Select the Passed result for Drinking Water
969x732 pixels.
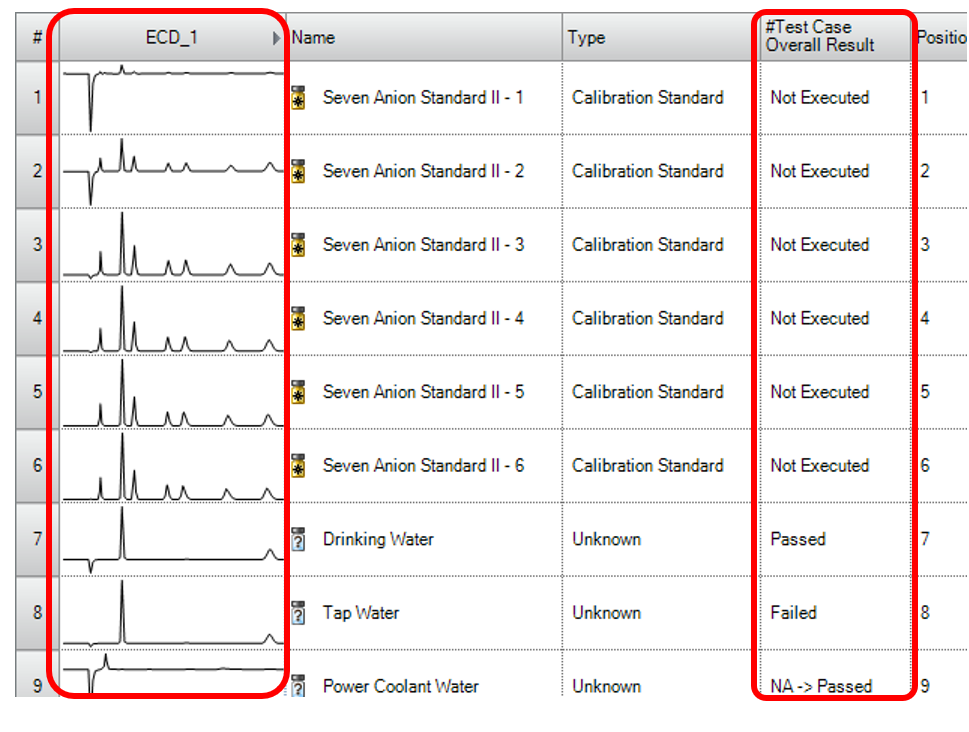[798, 539]
